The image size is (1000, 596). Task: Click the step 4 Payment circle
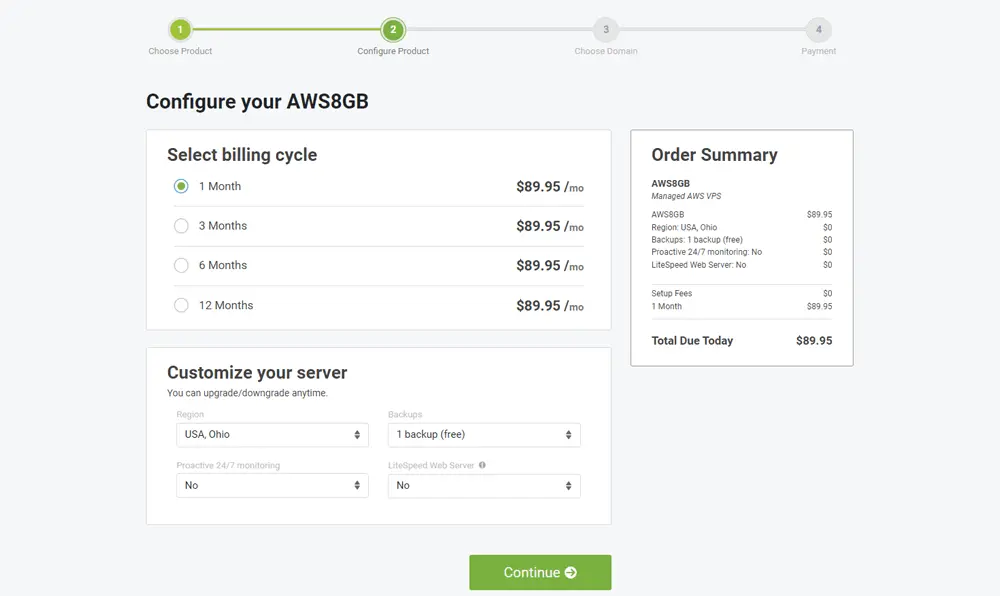coord(818,31)
